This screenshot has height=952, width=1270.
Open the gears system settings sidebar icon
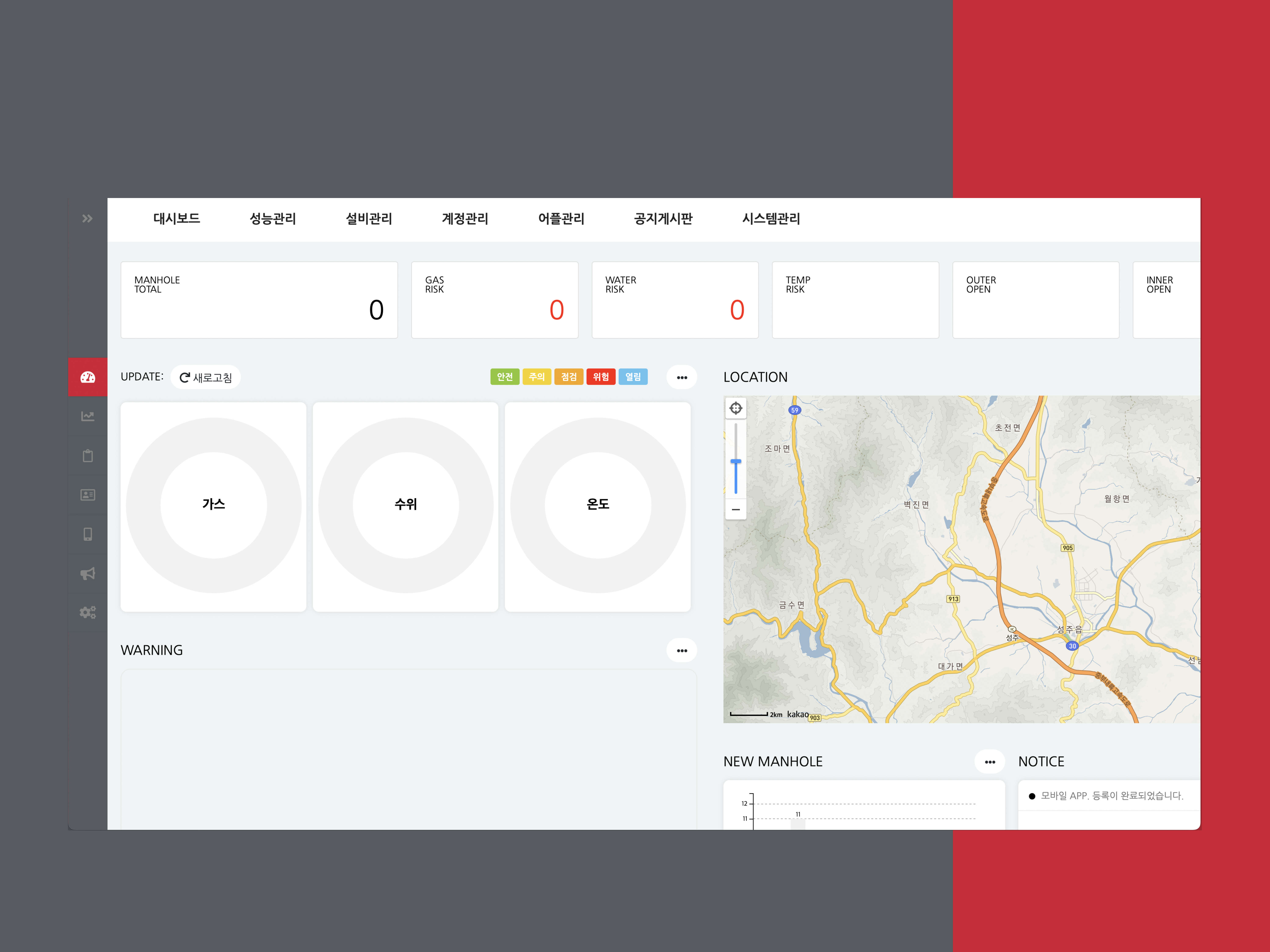click(88, 612)
